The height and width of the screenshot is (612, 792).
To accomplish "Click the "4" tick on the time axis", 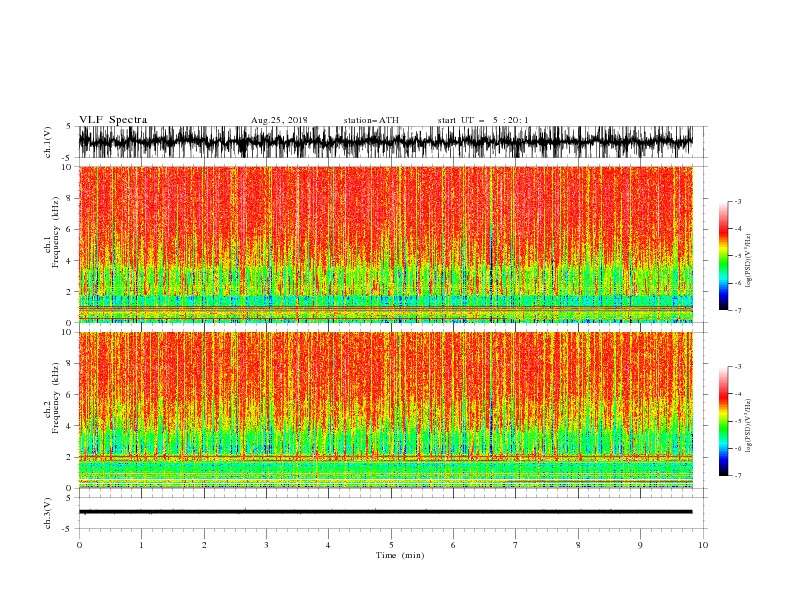I will point(328,545).
